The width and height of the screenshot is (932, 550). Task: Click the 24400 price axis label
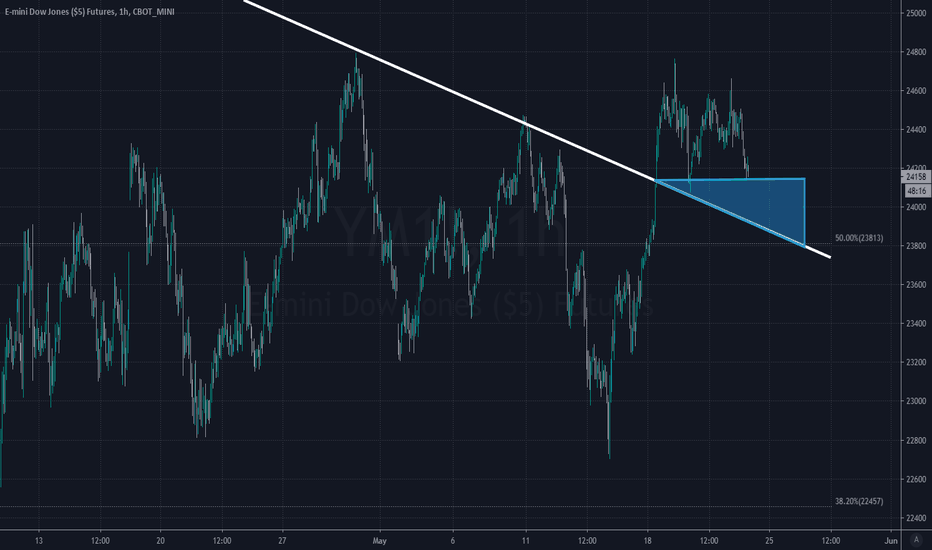point(916,130)
